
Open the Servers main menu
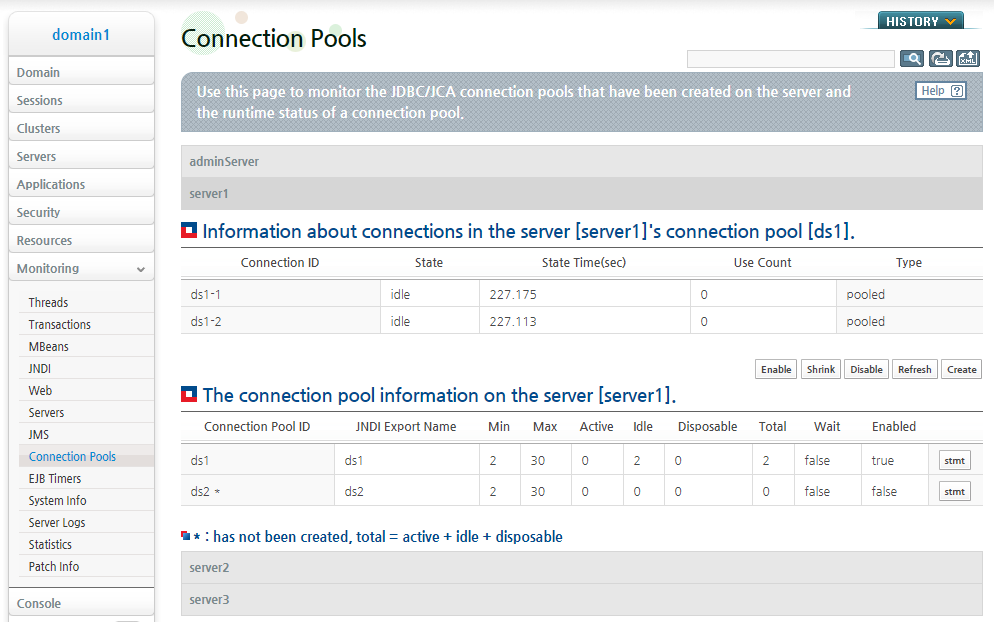pos(82,156)
